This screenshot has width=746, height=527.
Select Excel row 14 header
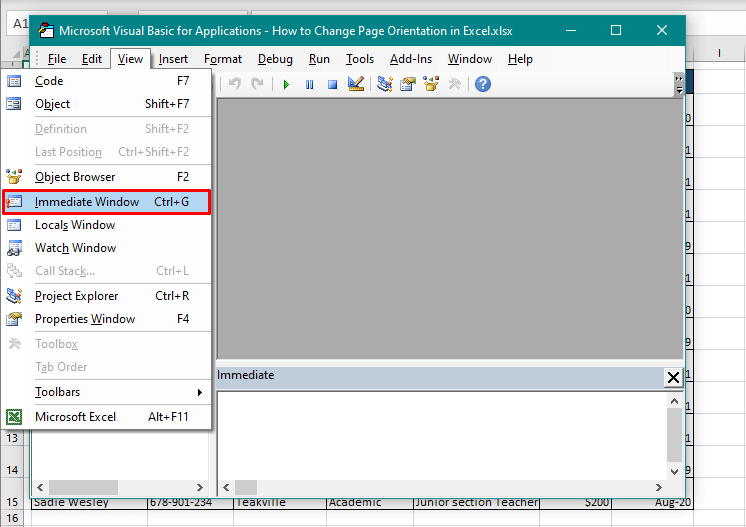coord(12,470)
